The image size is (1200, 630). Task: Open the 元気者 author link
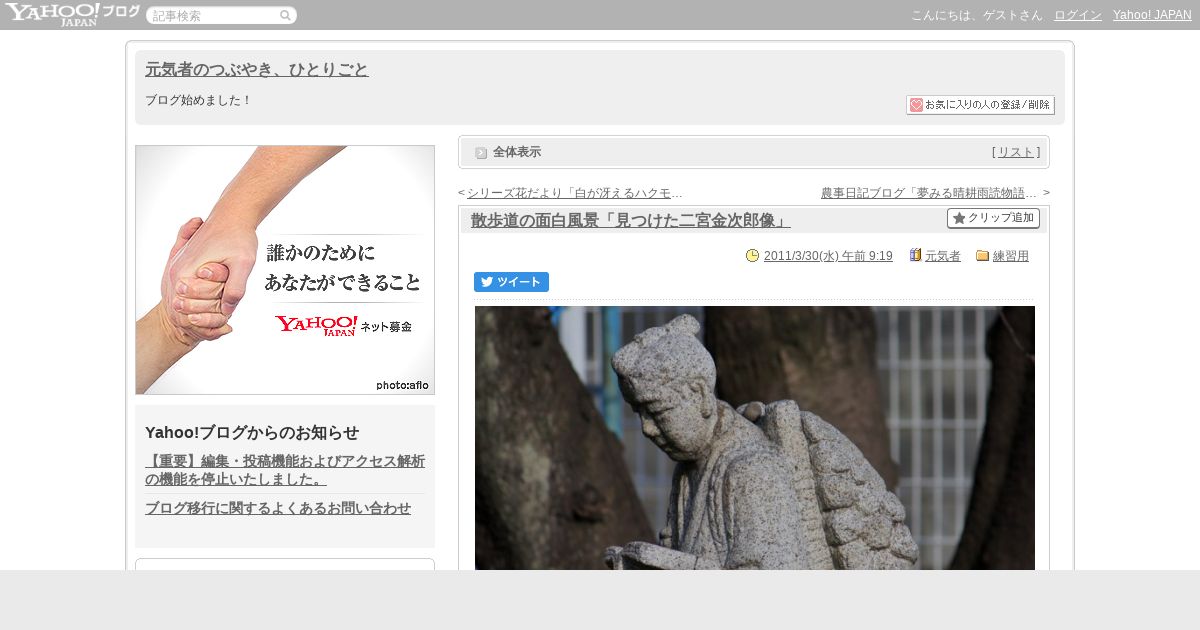[943, 256]
